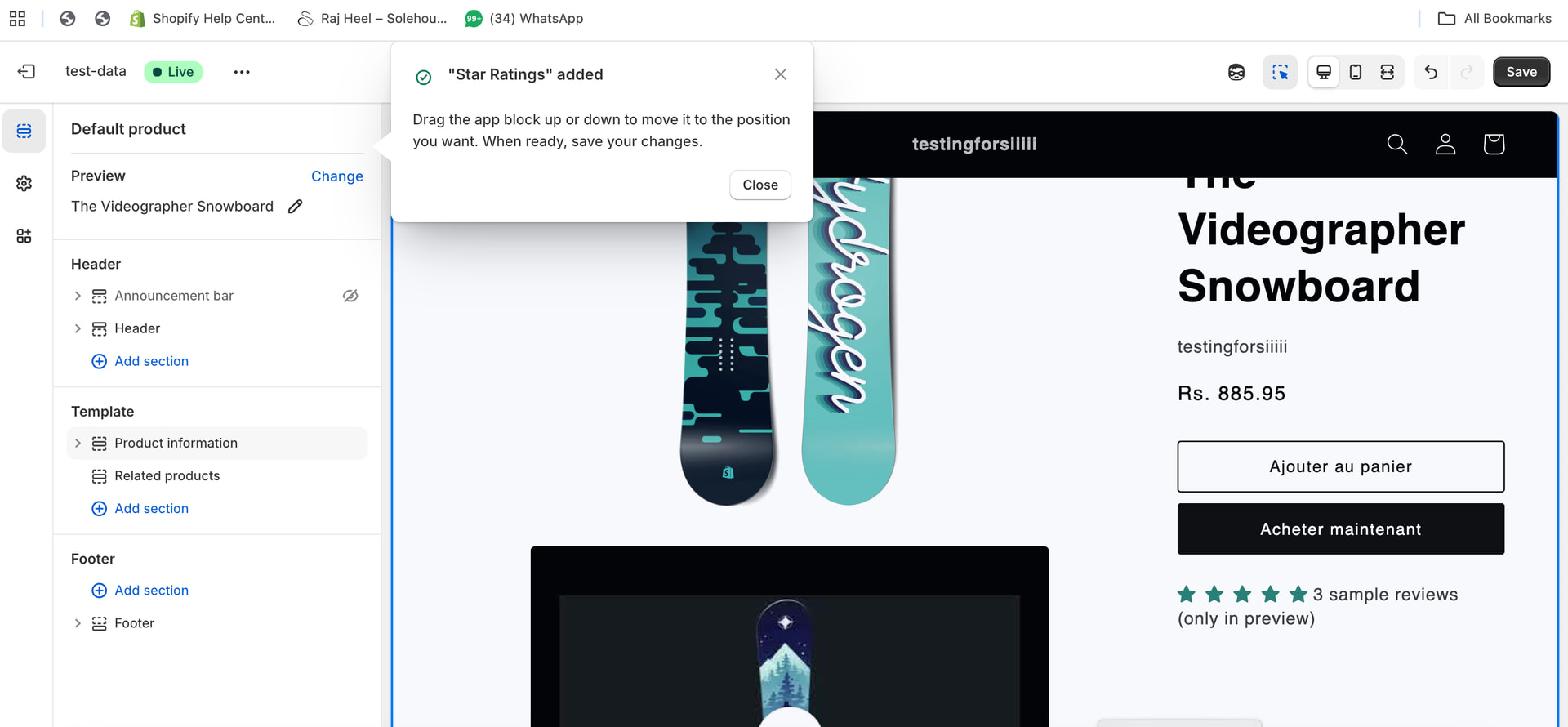Open the cart icon in store header
The image size is (1568, 727).
tap(1494, 144)
